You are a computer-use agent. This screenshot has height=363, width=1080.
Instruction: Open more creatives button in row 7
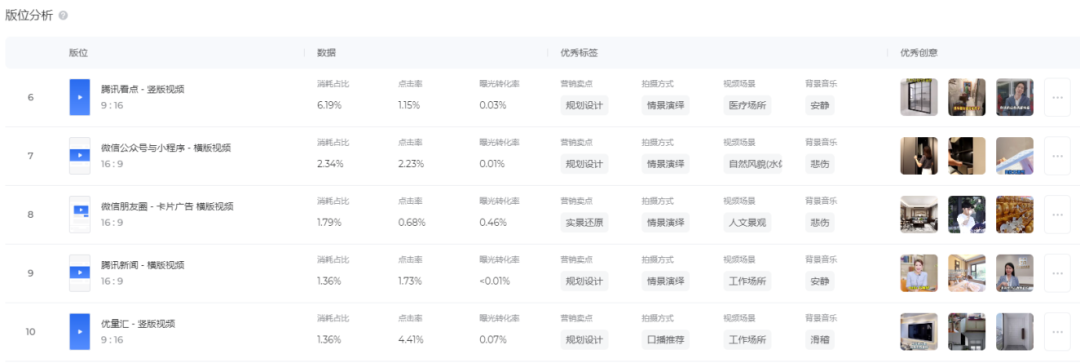click(1057, 156)
